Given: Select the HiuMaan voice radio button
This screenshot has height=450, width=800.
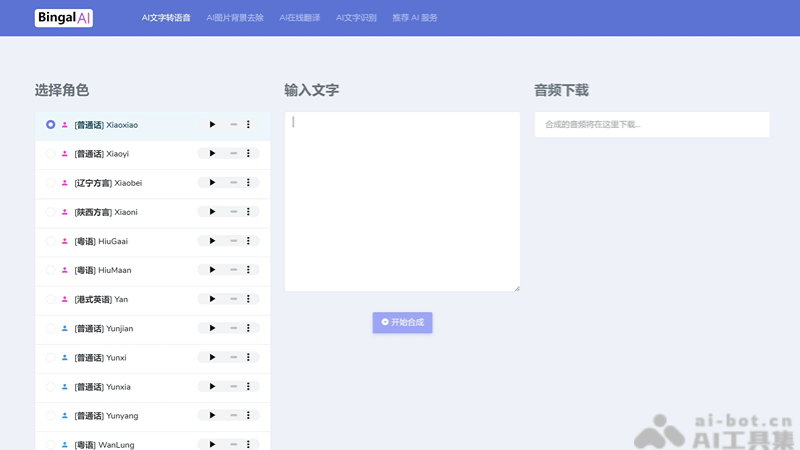Looking at the screenshot, I should [51, 270].
